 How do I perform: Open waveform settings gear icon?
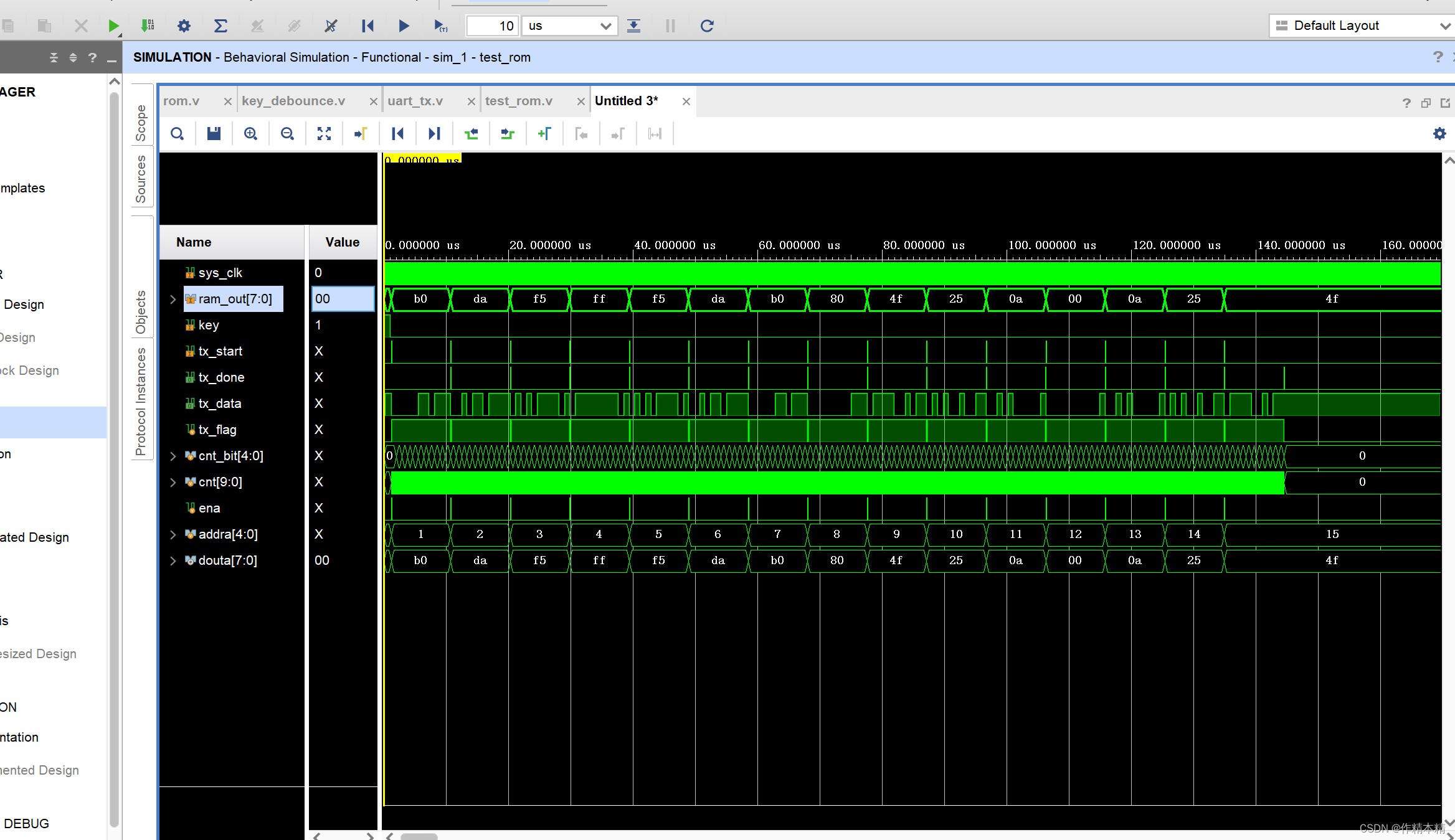(1439, 134)
